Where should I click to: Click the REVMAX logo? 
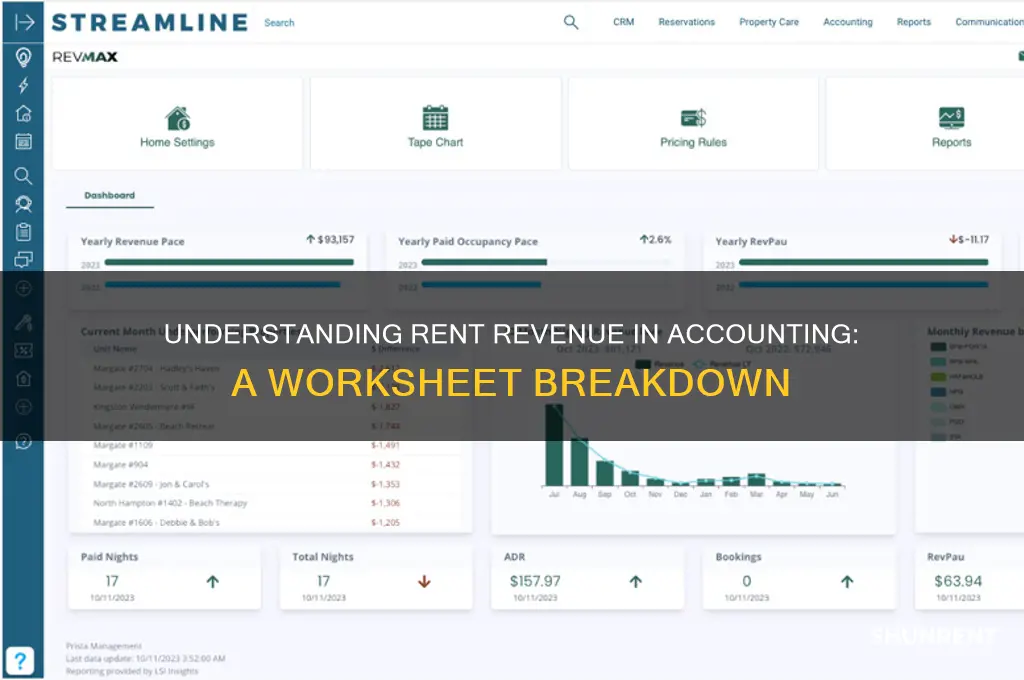(x=85, y=57)
